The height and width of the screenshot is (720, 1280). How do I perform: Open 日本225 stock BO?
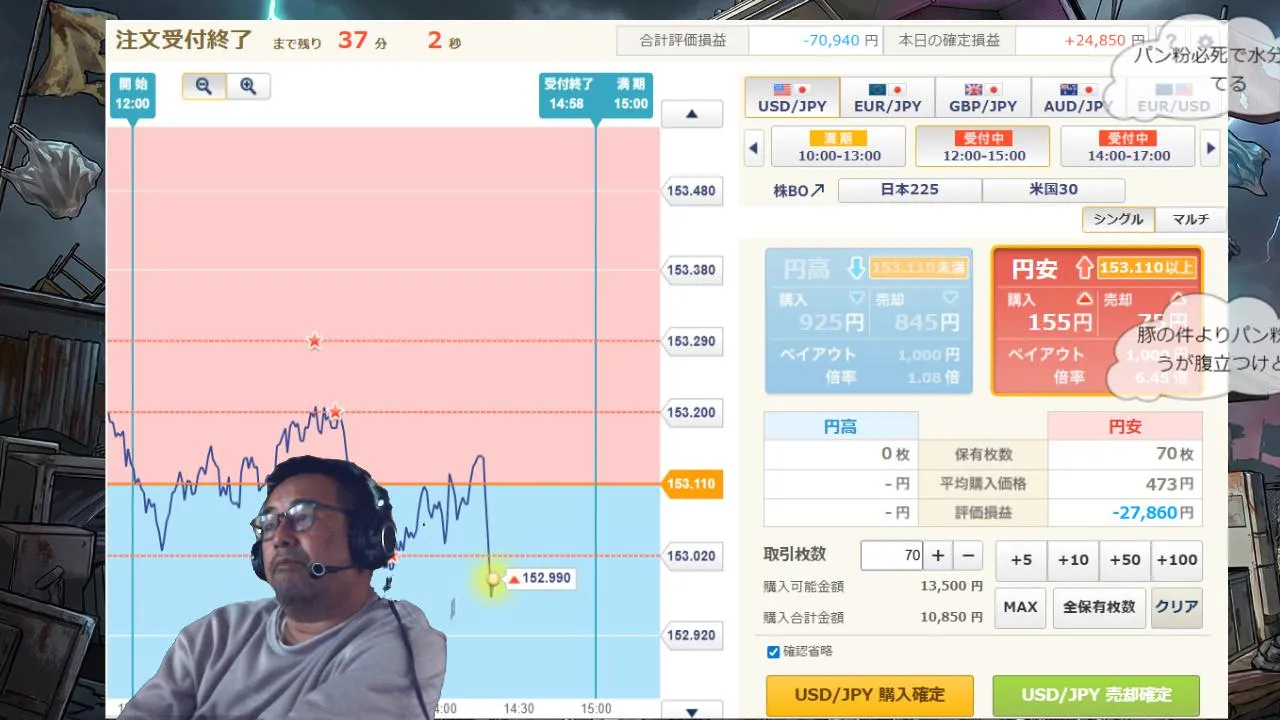coord(910,190)
